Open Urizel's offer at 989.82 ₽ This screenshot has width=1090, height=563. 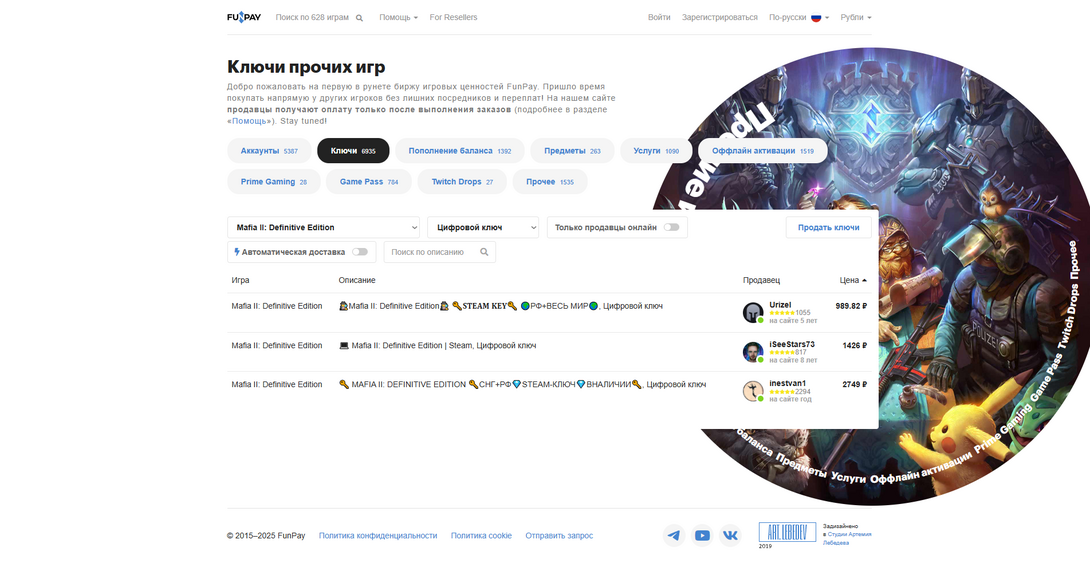point(549,313)
